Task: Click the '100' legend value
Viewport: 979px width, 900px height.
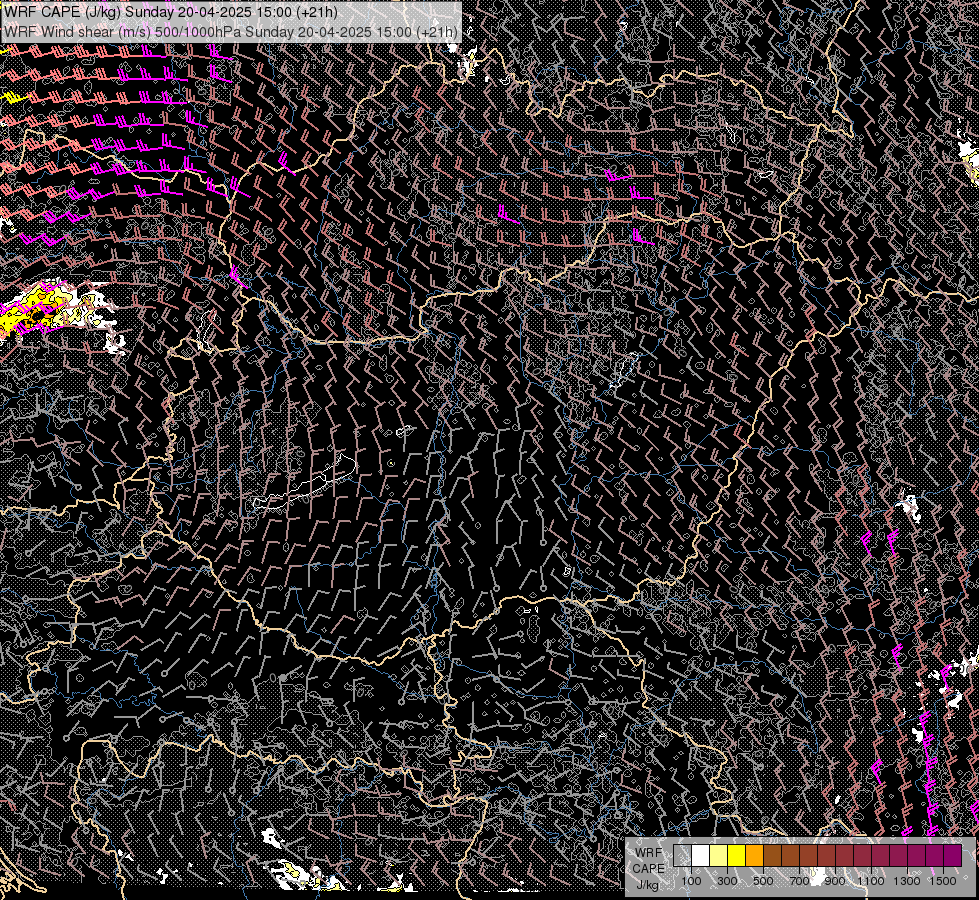Action: coord(691,881)
